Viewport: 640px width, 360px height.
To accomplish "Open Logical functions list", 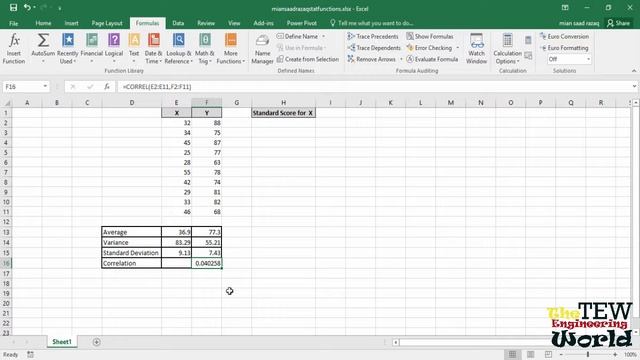I will click(114, 49).
